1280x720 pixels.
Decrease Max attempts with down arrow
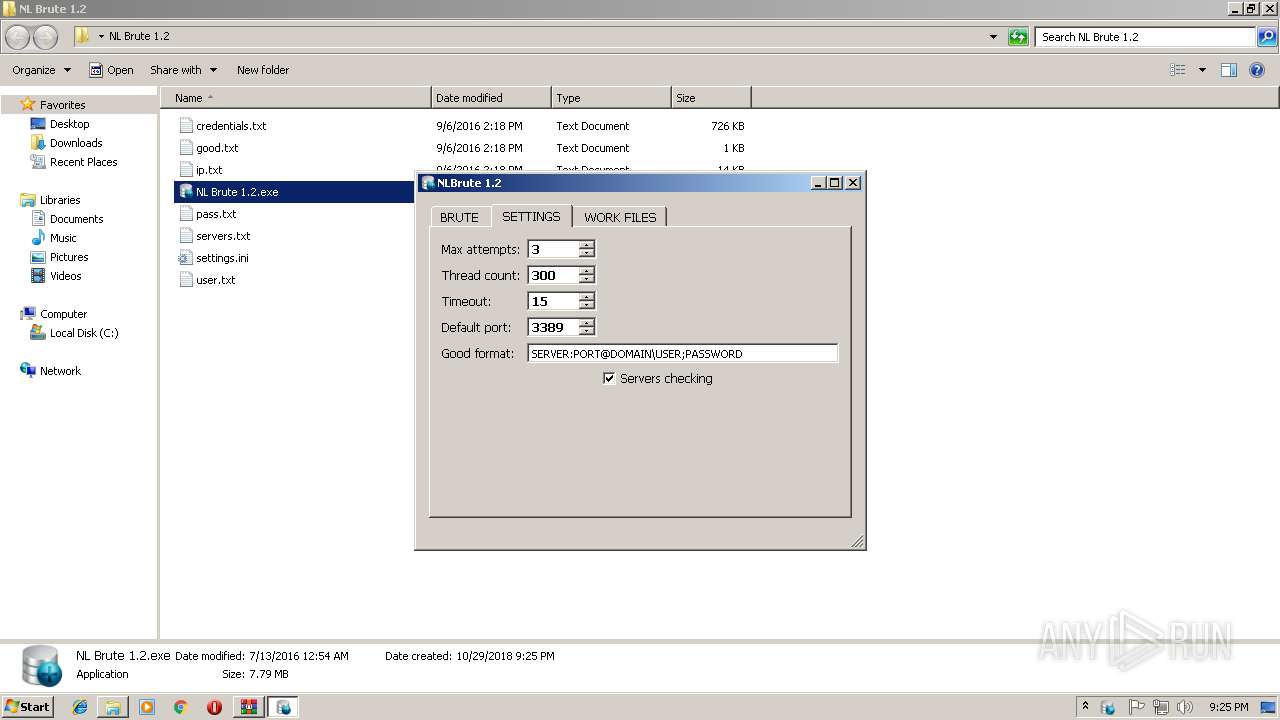tap(587, 253)
